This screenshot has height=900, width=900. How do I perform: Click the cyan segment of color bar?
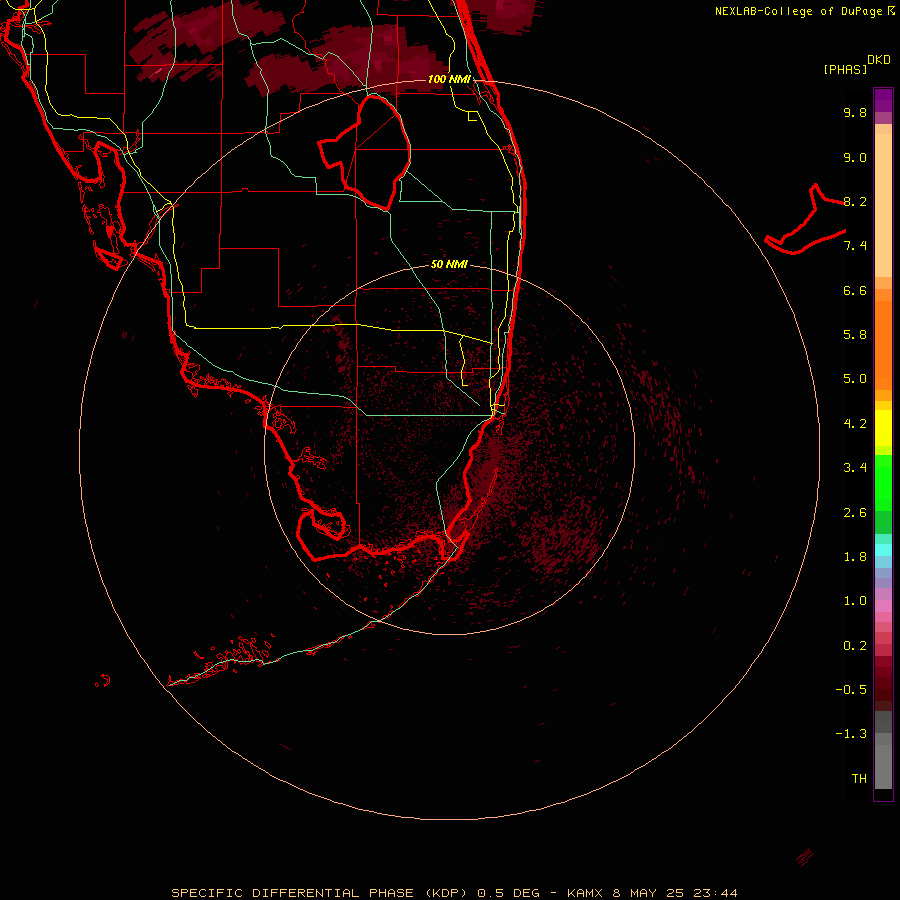pos(883,550)
